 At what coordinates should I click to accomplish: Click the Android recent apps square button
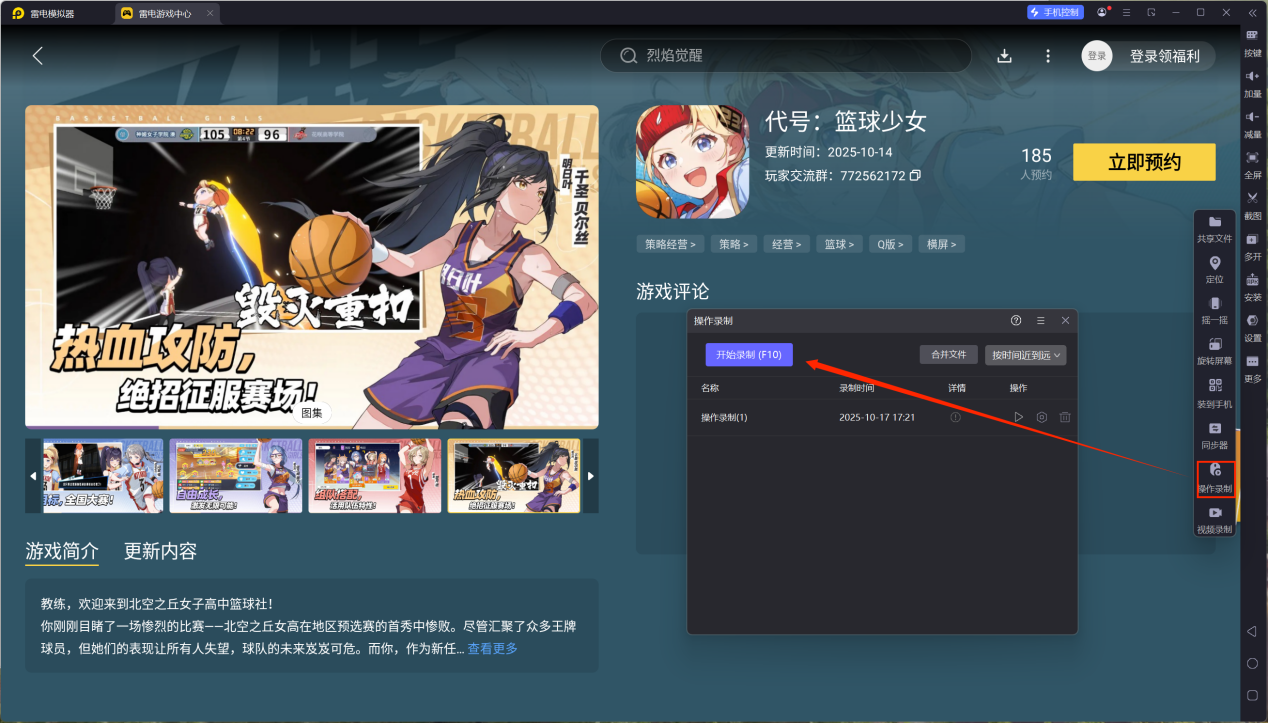(1252, 695)
